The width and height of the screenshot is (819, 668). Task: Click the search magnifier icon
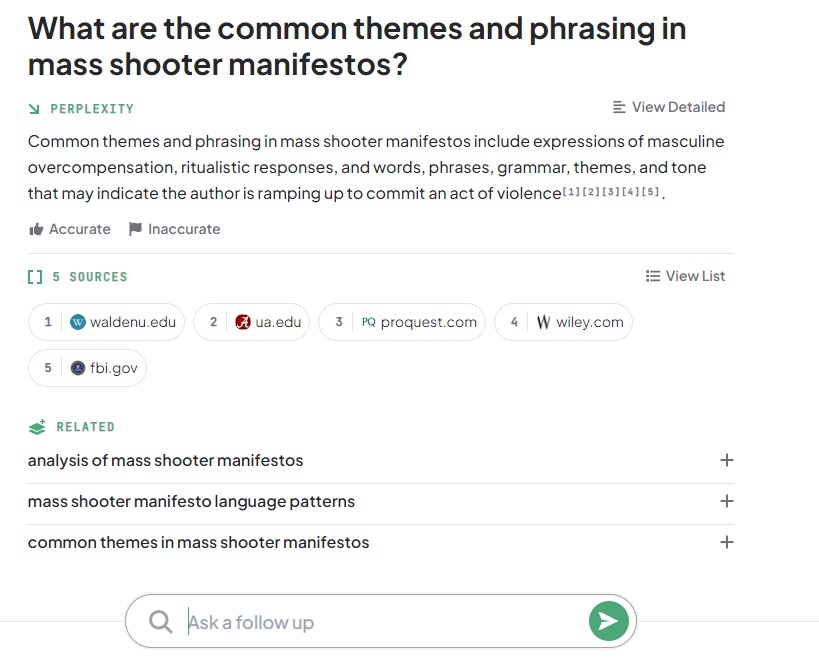pos(160,622)
